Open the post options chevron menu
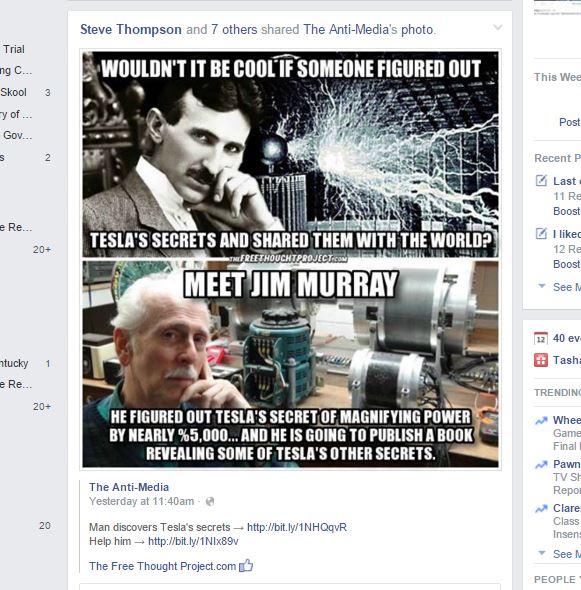The width and height of the screenshot is (581, 590). [497, 27]
